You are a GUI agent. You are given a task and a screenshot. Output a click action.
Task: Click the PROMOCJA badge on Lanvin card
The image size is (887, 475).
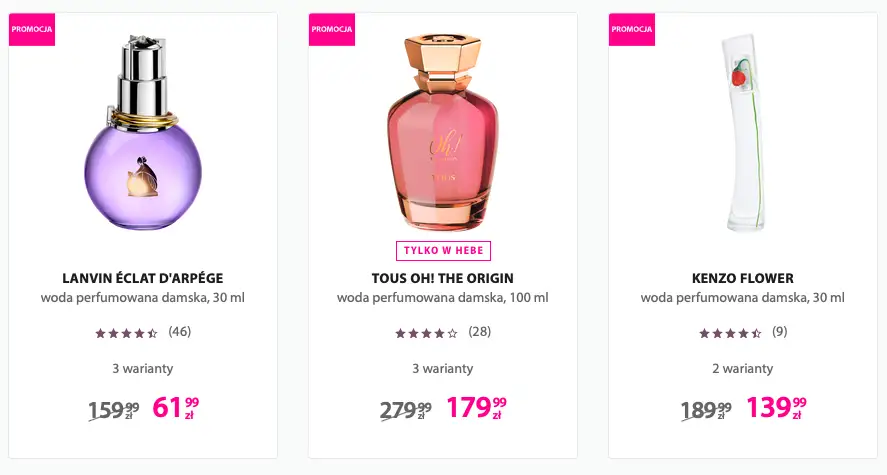pos(32,29)
